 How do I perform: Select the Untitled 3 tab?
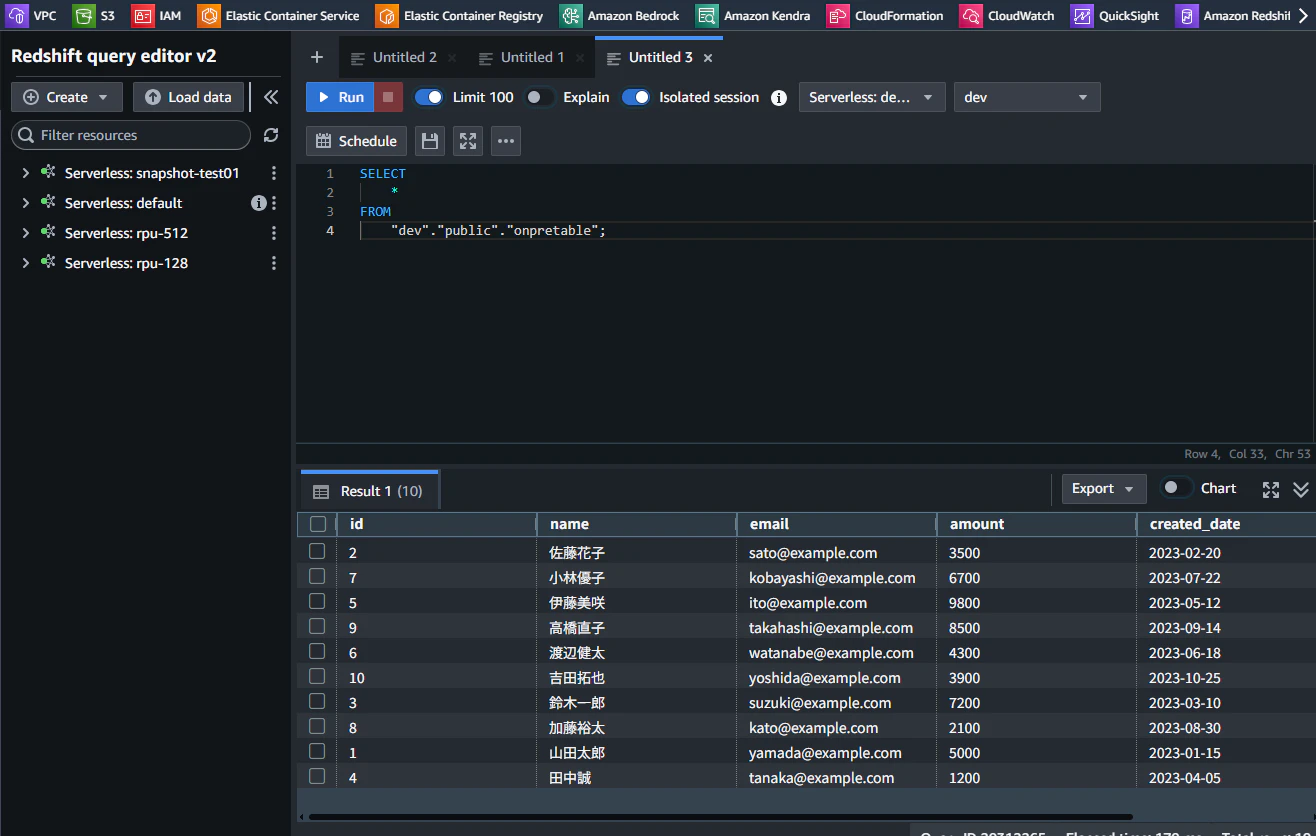click(659, 58)
